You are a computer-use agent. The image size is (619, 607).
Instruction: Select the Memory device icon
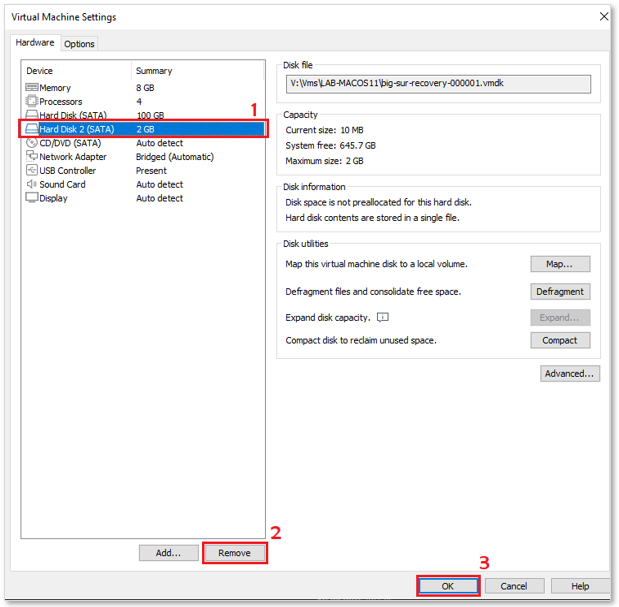(32, 87)
